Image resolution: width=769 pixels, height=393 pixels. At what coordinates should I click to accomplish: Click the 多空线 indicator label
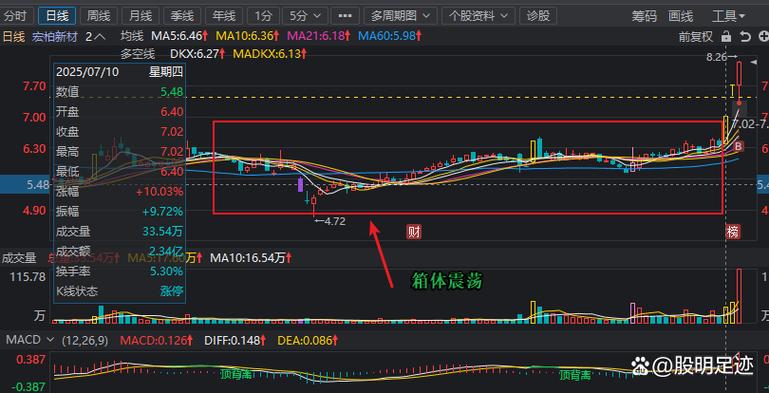138,53
